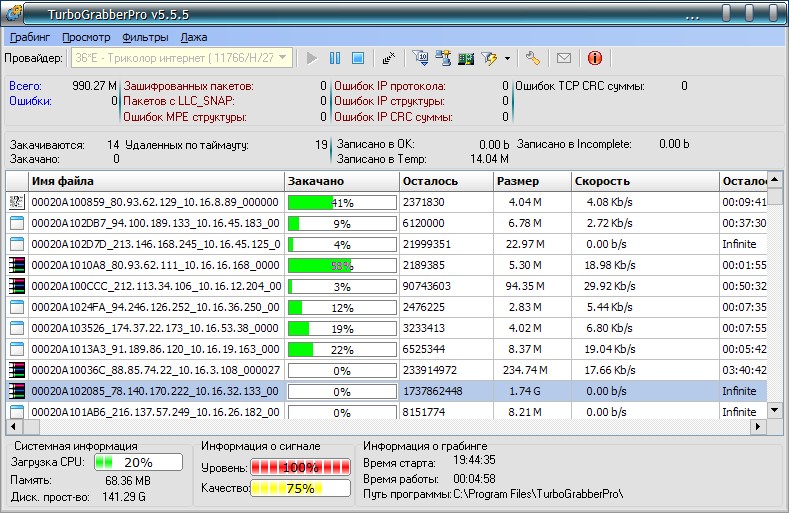Expand the quick filter dropdown arrow
789x513 pixels.
coord(507,59)
